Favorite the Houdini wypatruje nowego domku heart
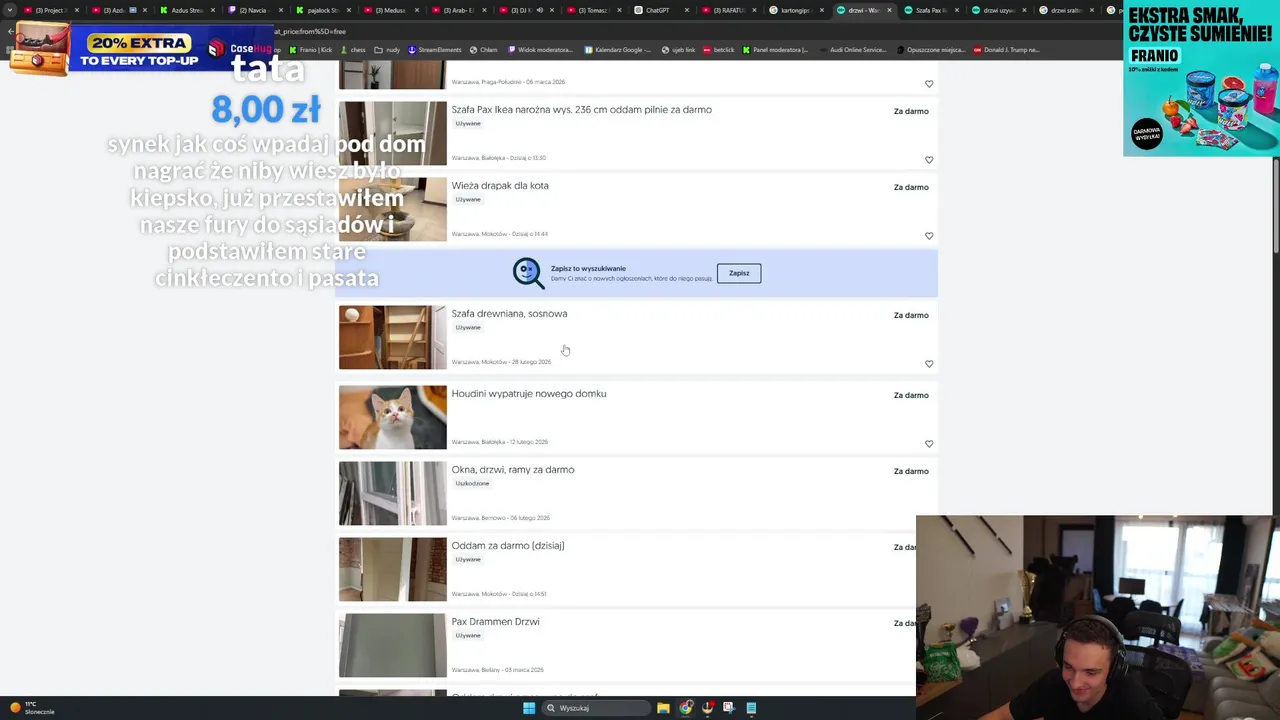The image size is (1280, 720). click(x=929, y=444)
